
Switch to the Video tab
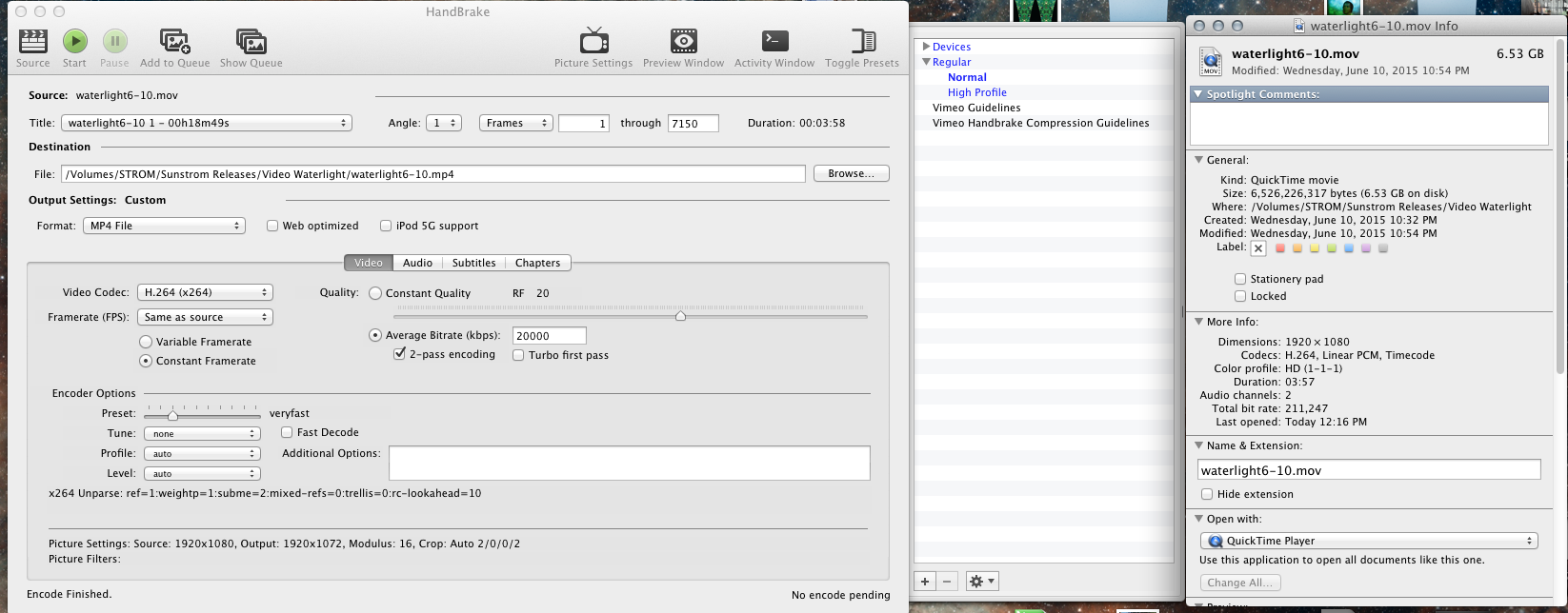tap(368, 263)
